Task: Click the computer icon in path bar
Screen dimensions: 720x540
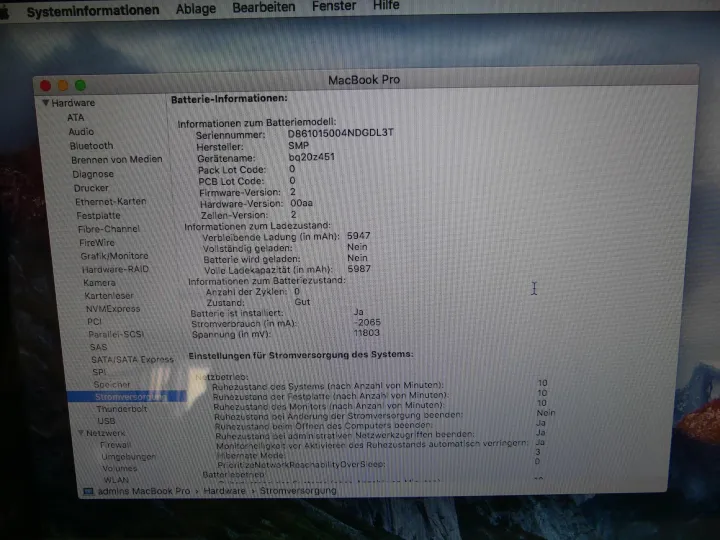Action: click(88, 491)
